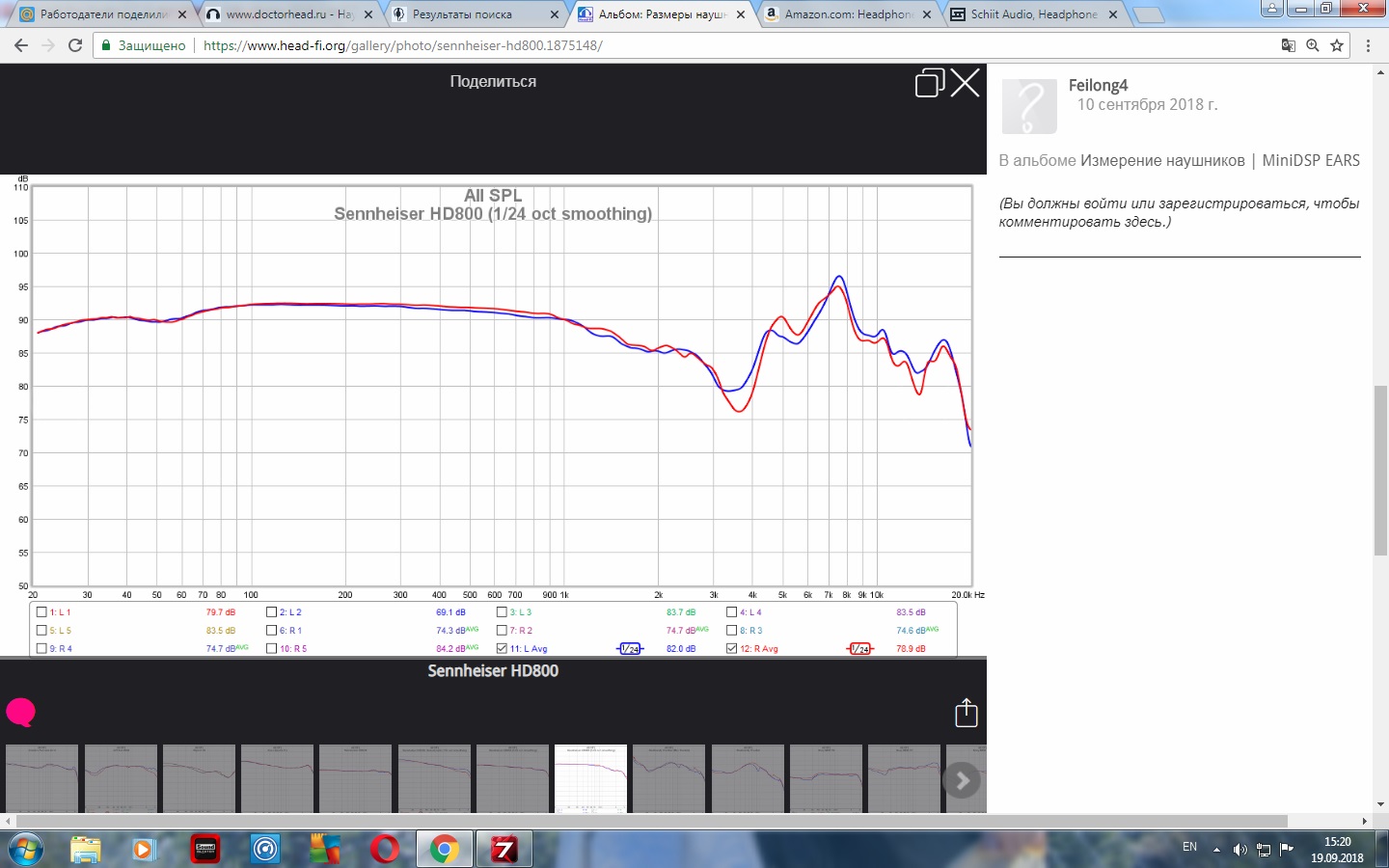Toggle the 10: R 5 legend checkbox
1389x868 pixels.
[271, 648]
